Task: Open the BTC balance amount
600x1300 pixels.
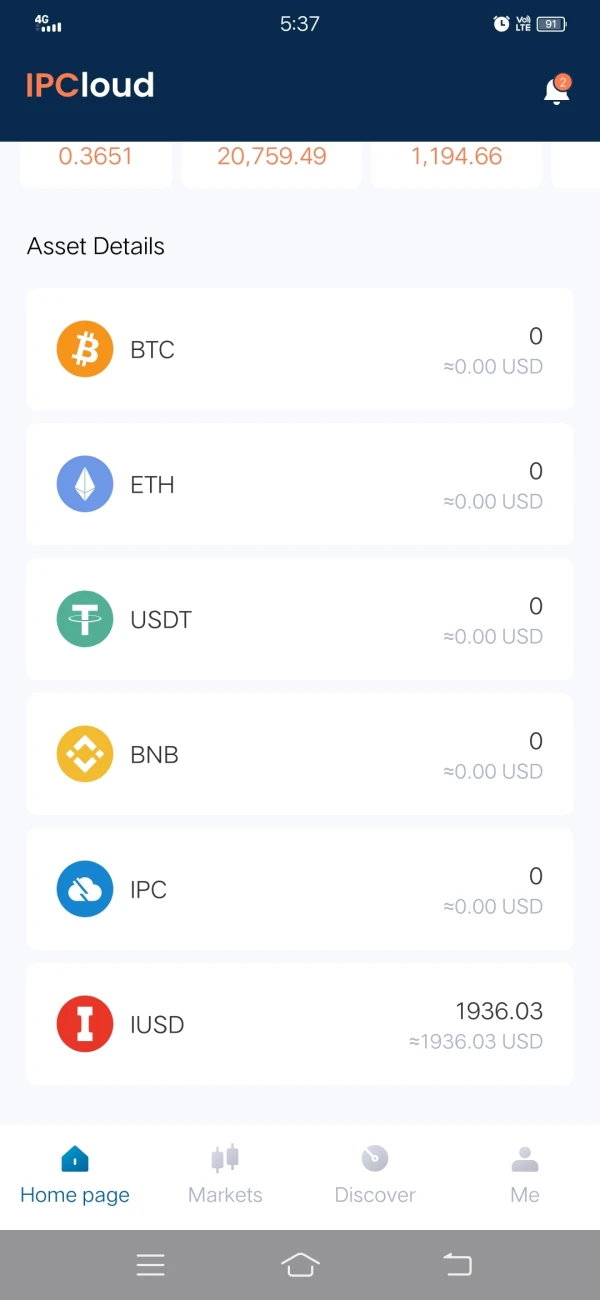Action: coord(535,337)
